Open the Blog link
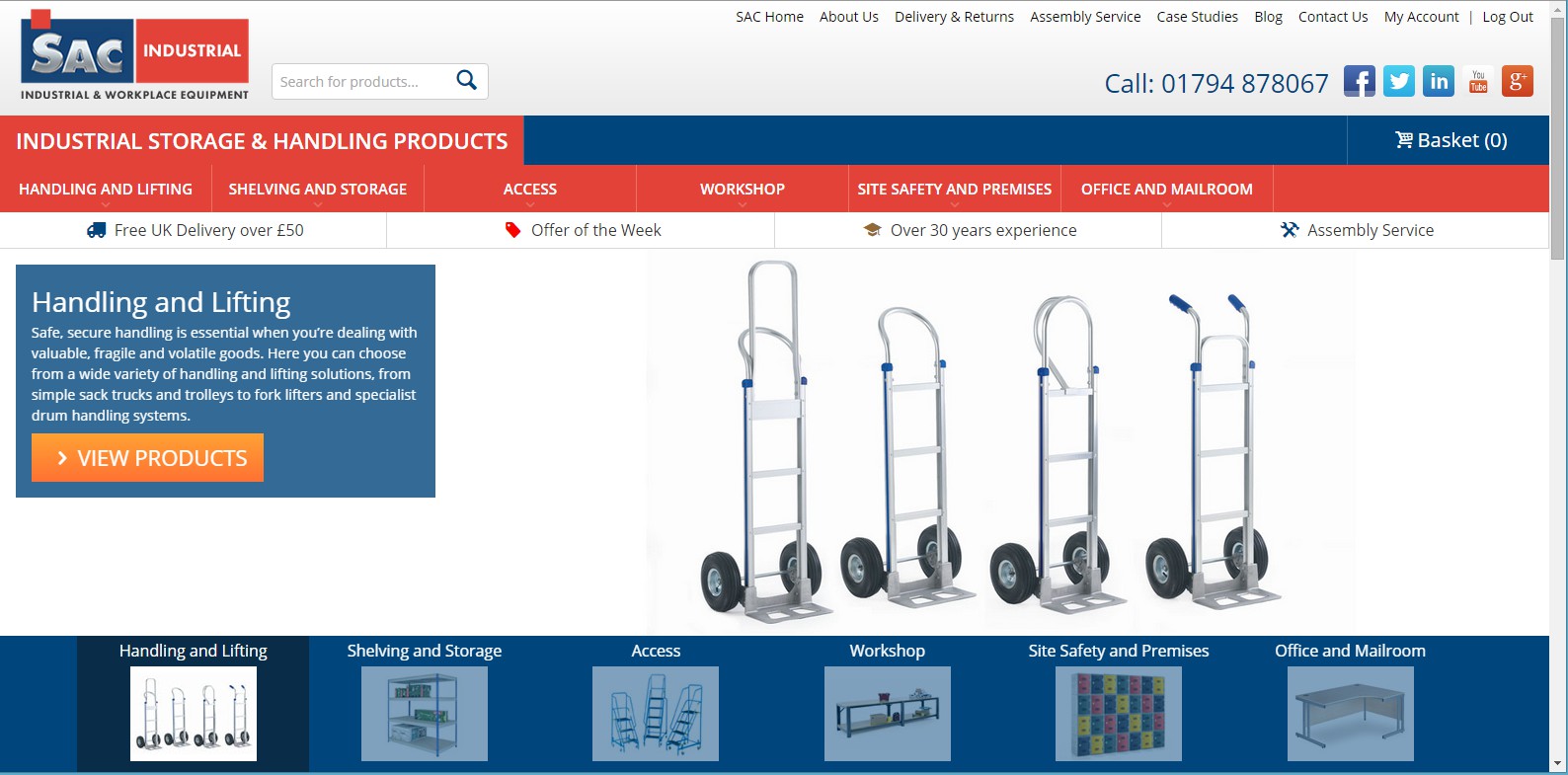The width and height of the screenshot is (1568, 775). pyautogui.click(x=1269, y=17)
